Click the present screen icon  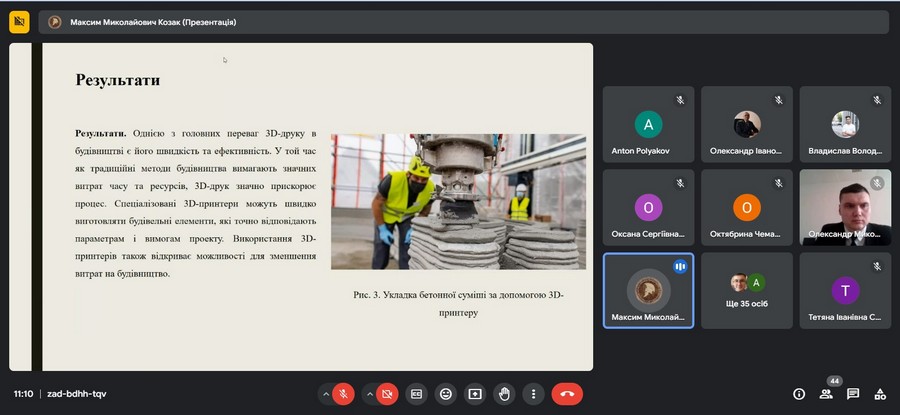(475, 394)
